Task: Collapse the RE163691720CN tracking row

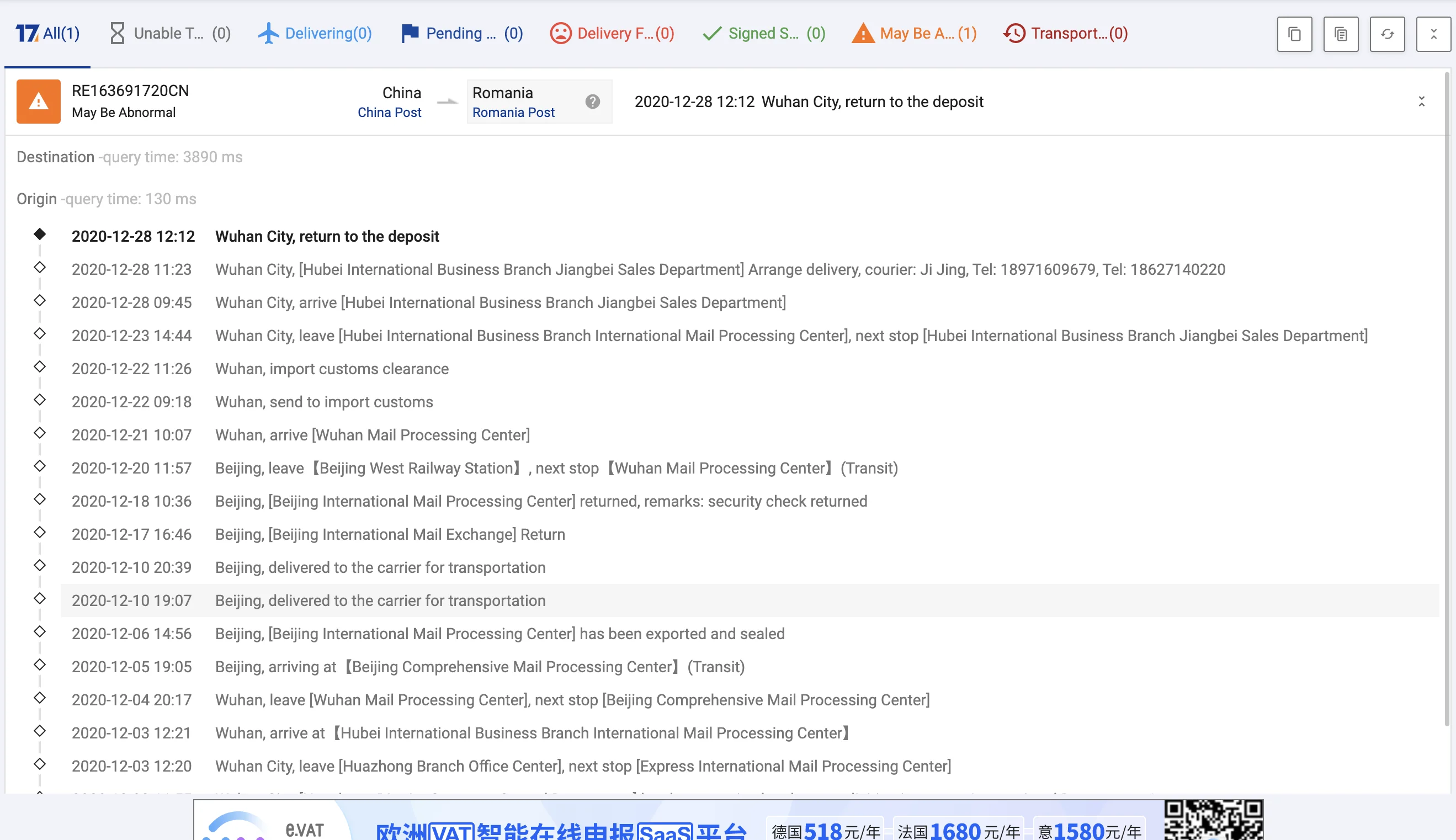Action: click(x=1421, y=102)
